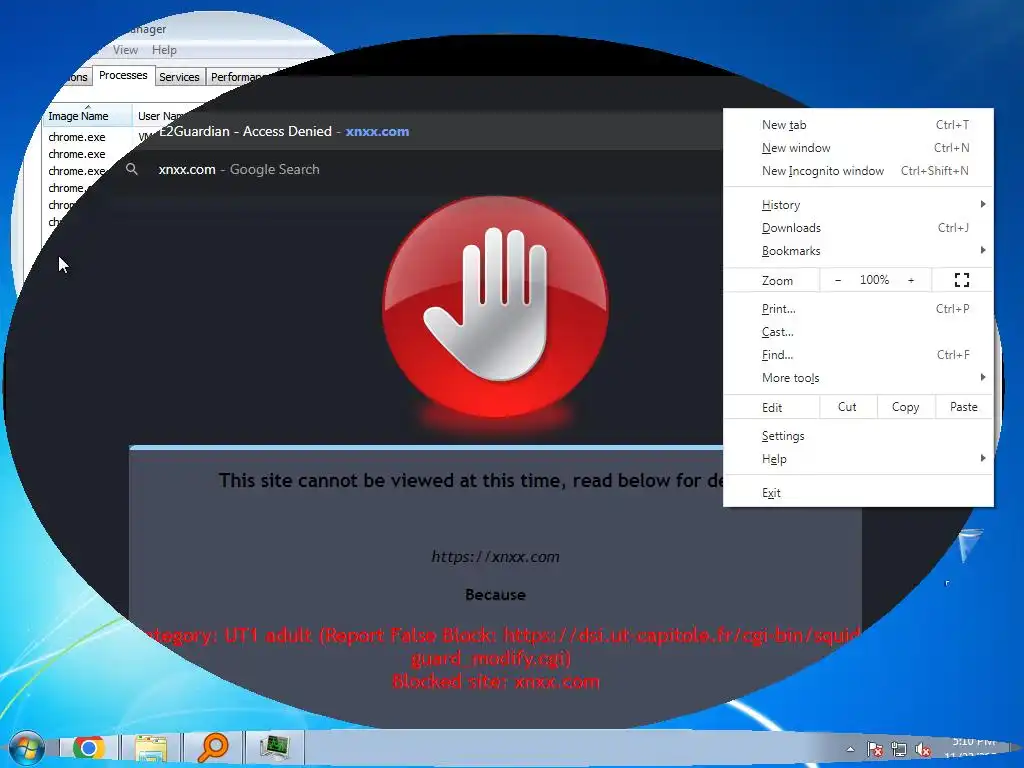Expand the History submenu
The image size is (1024, 768).
pos(858,204)
